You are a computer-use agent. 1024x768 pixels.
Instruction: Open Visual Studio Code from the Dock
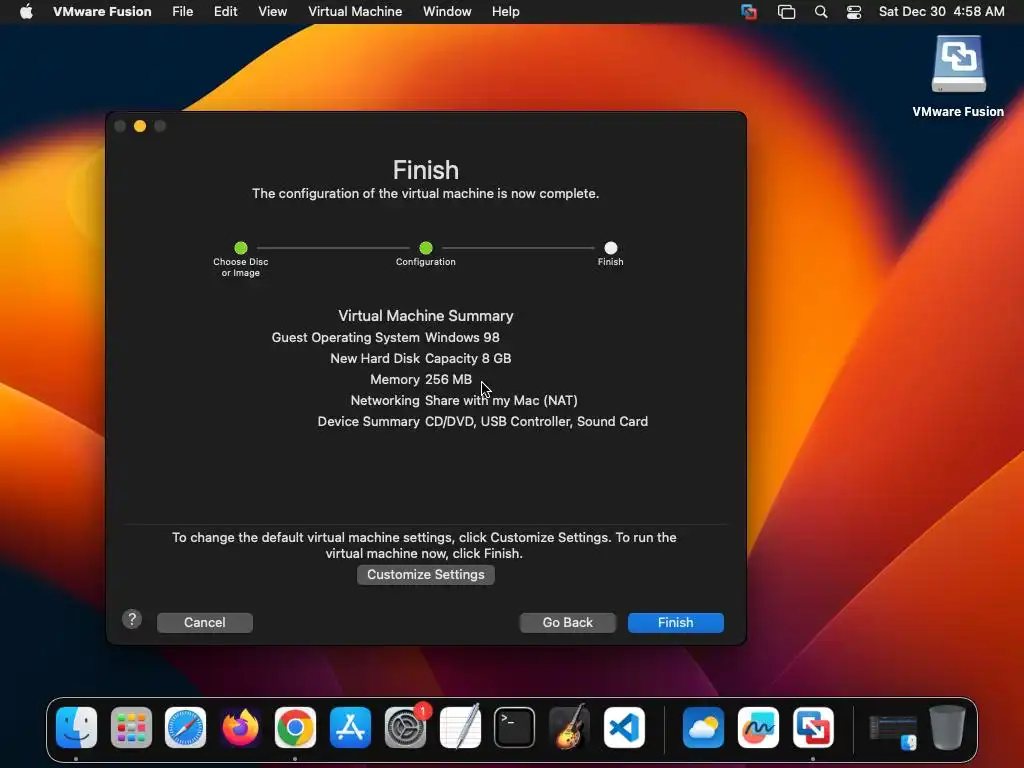[x=624, y=727]
